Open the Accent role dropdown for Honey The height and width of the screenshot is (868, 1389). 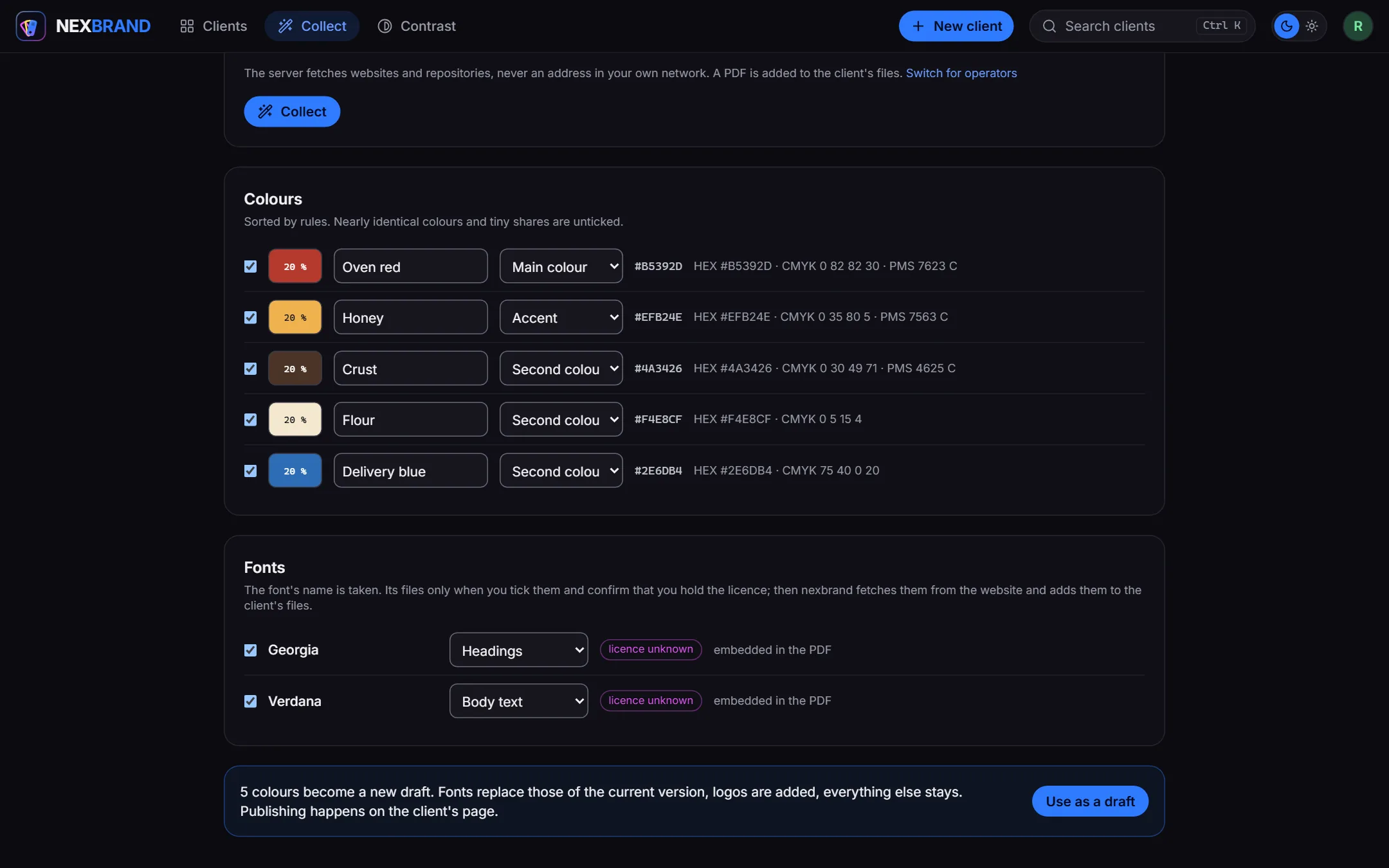(x=561, y=317)
